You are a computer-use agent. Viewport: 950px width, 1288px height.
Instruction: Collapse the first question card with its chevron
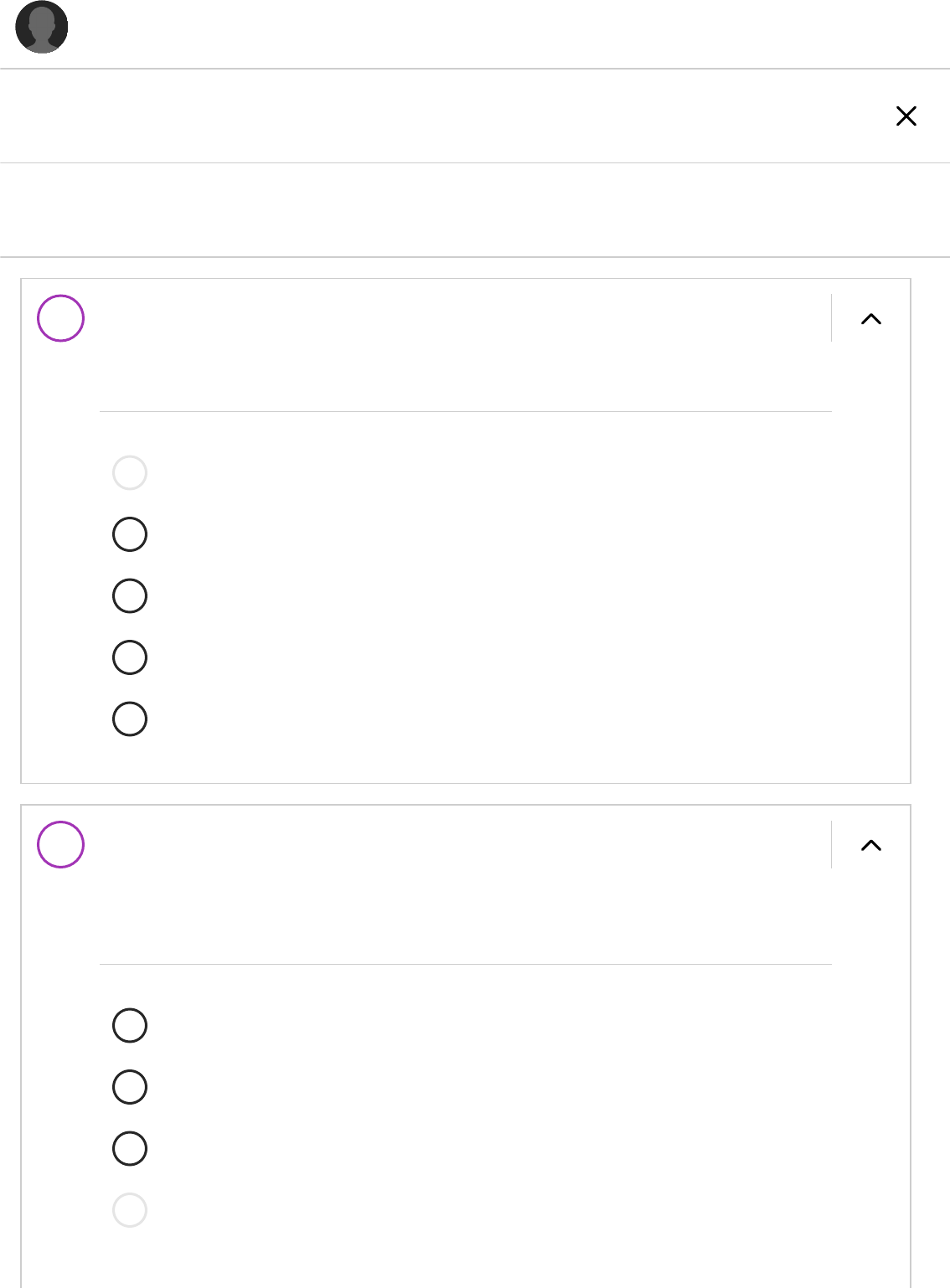point(871,319)
